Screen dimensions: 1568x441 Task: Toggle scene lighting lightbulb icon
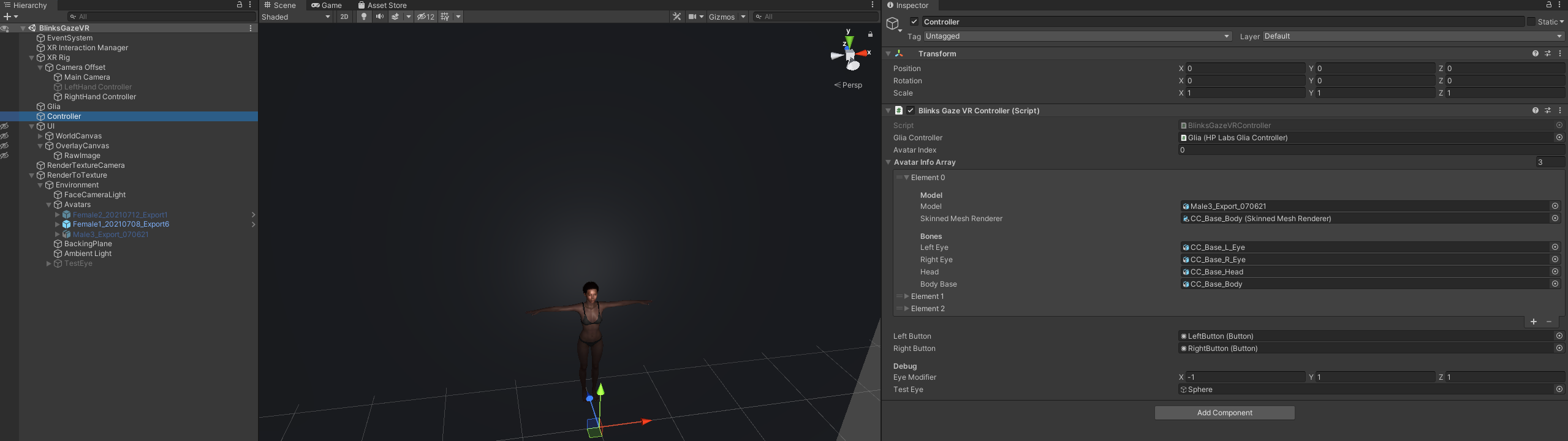click(364, 17)
